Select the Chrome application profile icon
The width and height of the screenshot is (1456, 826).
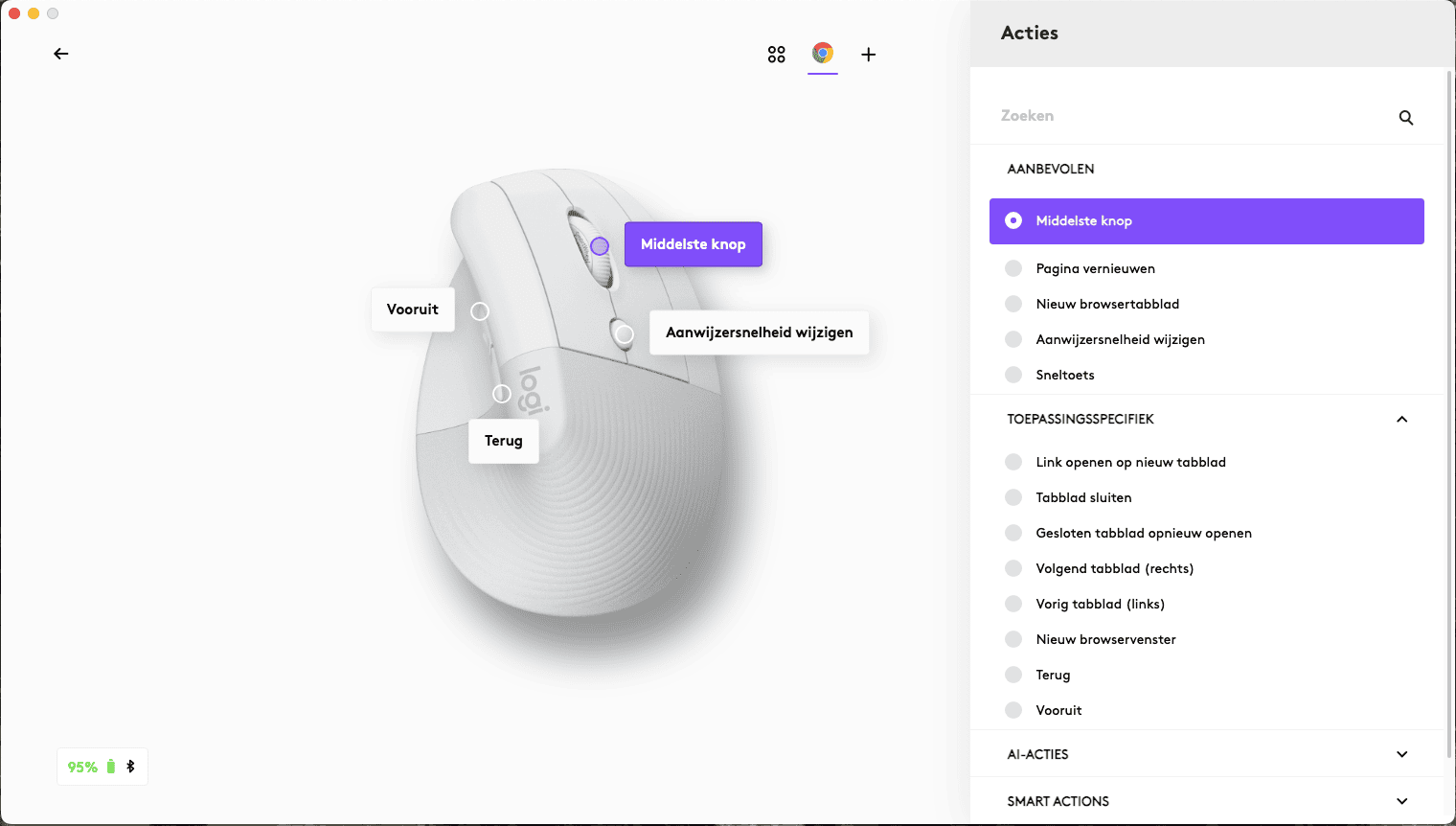[x=822, y=54]
